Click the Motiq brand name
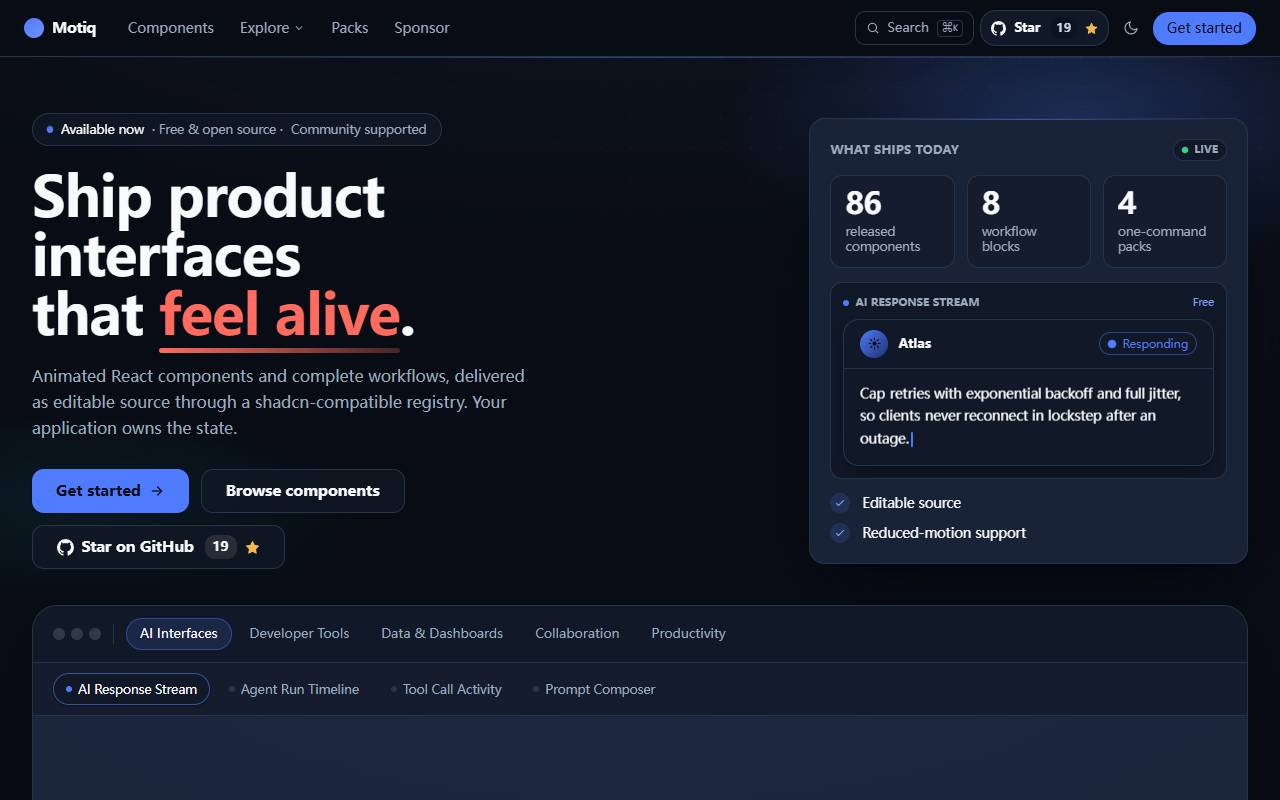Viewport: 1280px width, 800px height. coord(74,28)
